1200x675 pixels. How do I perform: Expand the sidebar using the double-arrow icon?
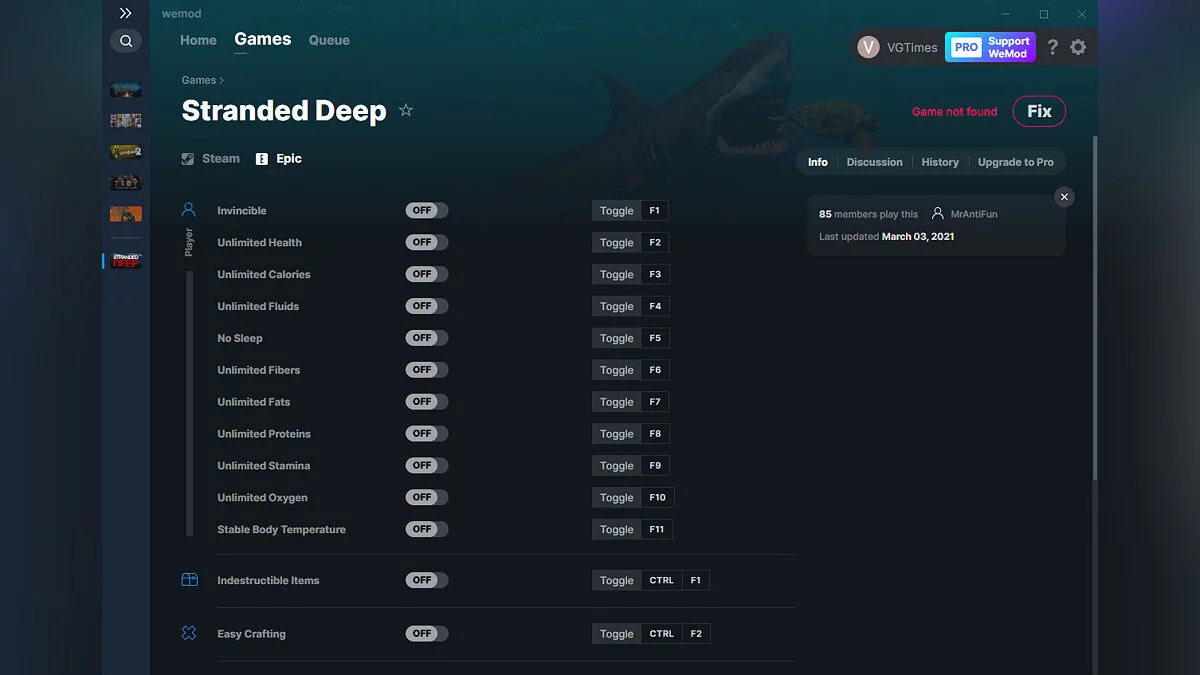(126, 13)
